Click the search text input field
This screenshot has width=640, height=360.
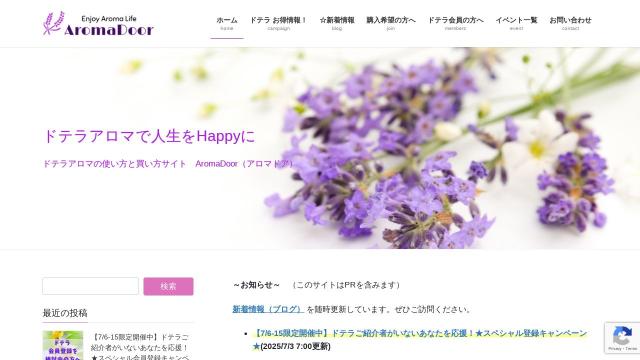point(90,286)
